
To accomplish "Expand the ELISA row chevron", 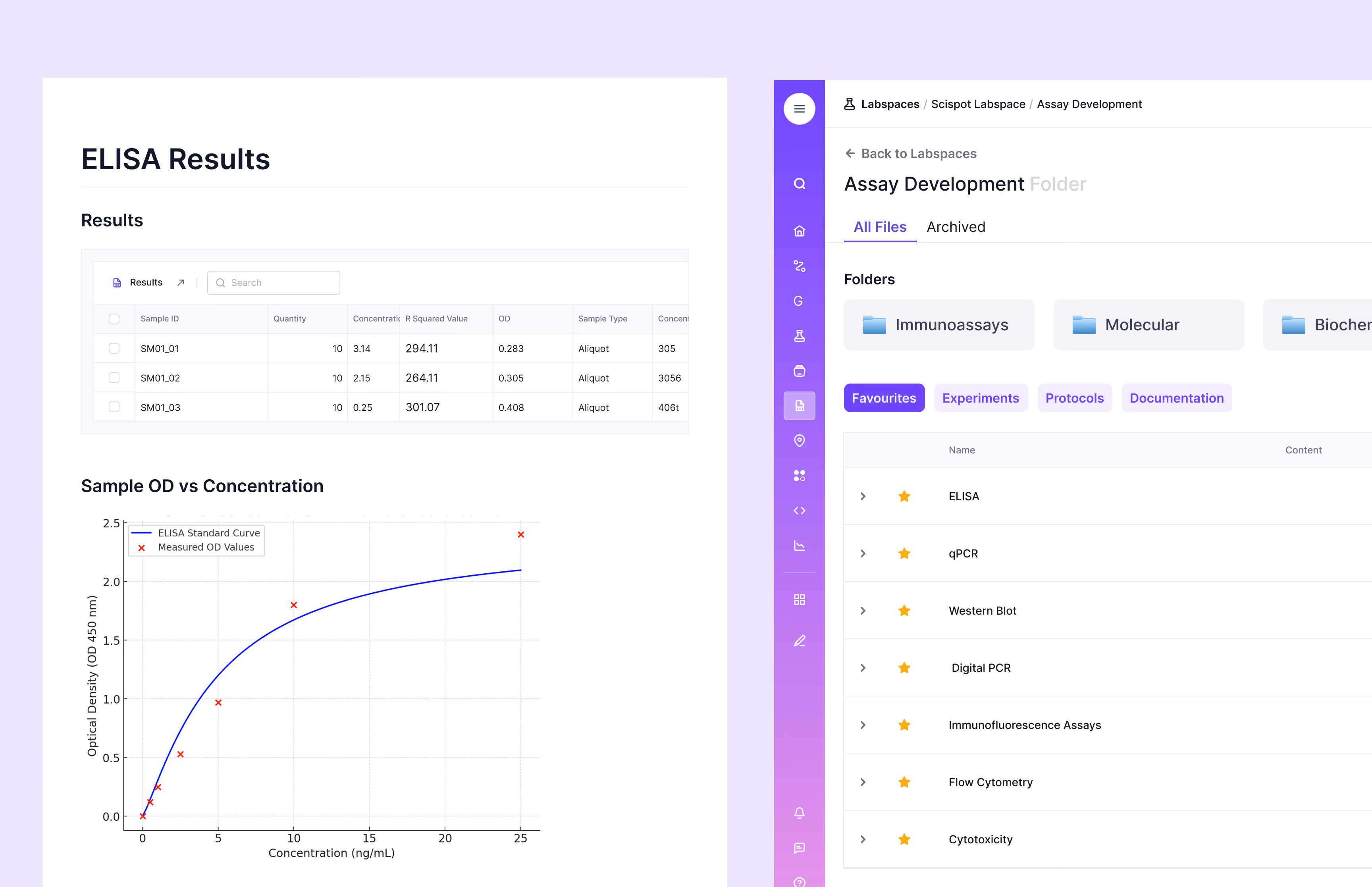I will click(x=863, y=496).
